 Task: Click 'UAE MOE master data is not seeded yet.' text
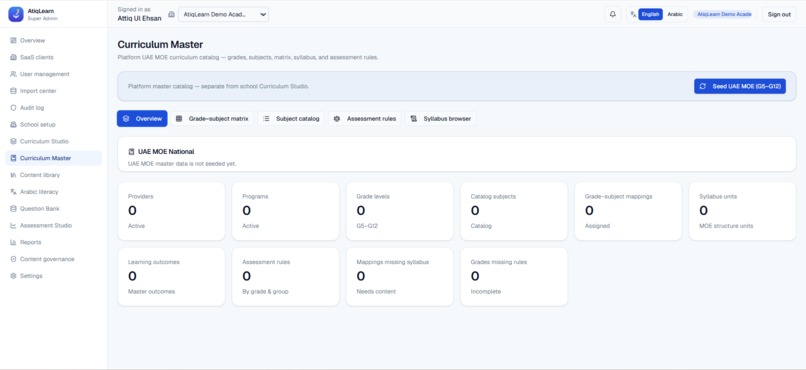(x=182, y=163)
